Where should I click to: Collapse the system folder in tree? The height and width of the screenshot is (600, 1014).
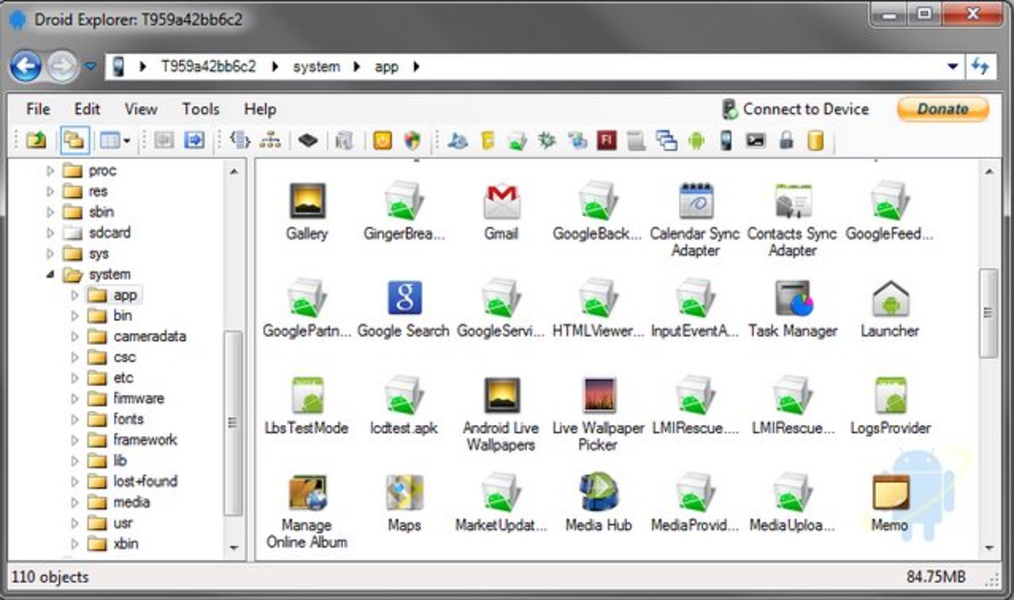pos(50,275)
